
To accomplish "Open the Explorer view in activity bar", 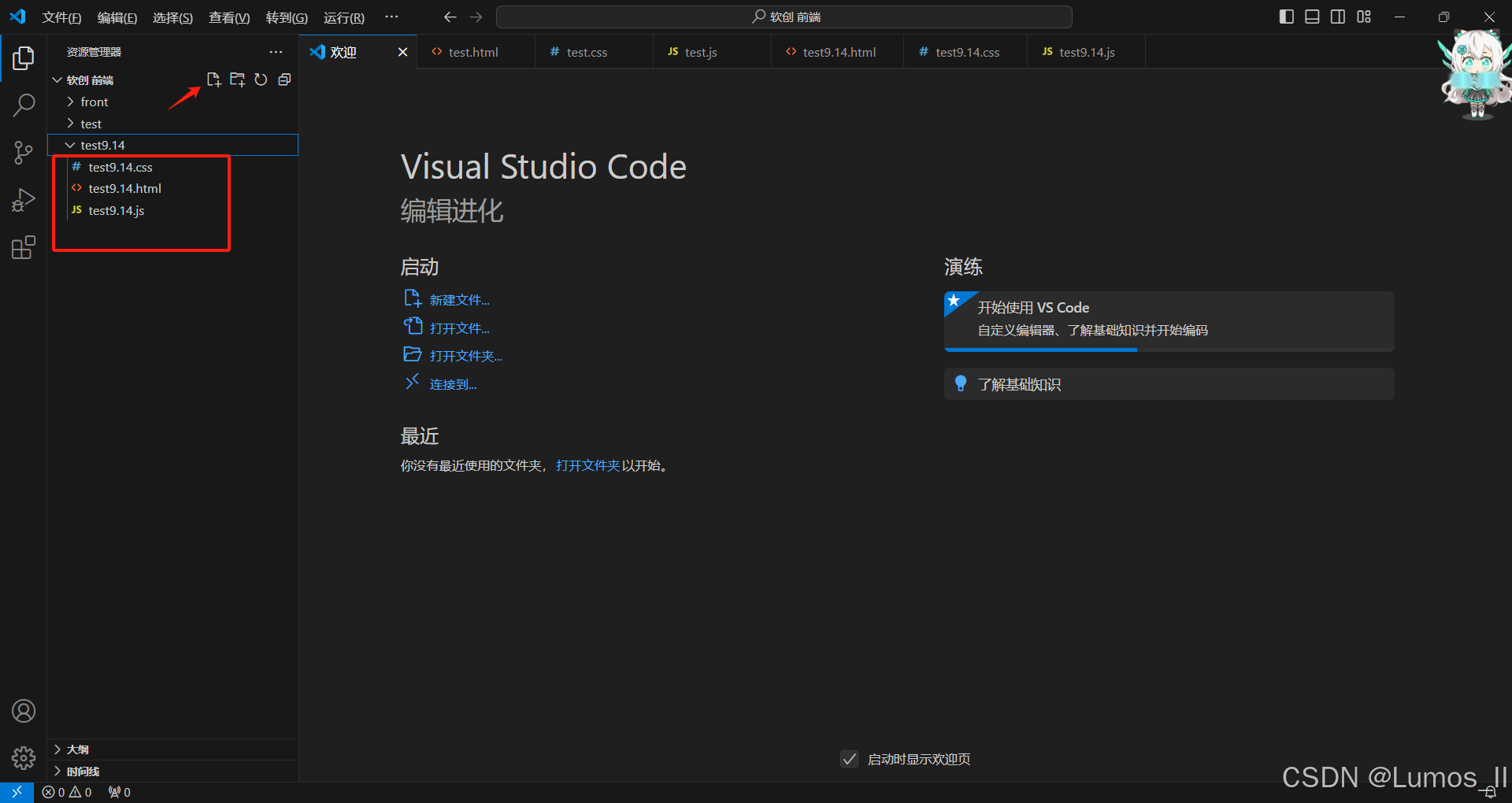I will 24,57.
